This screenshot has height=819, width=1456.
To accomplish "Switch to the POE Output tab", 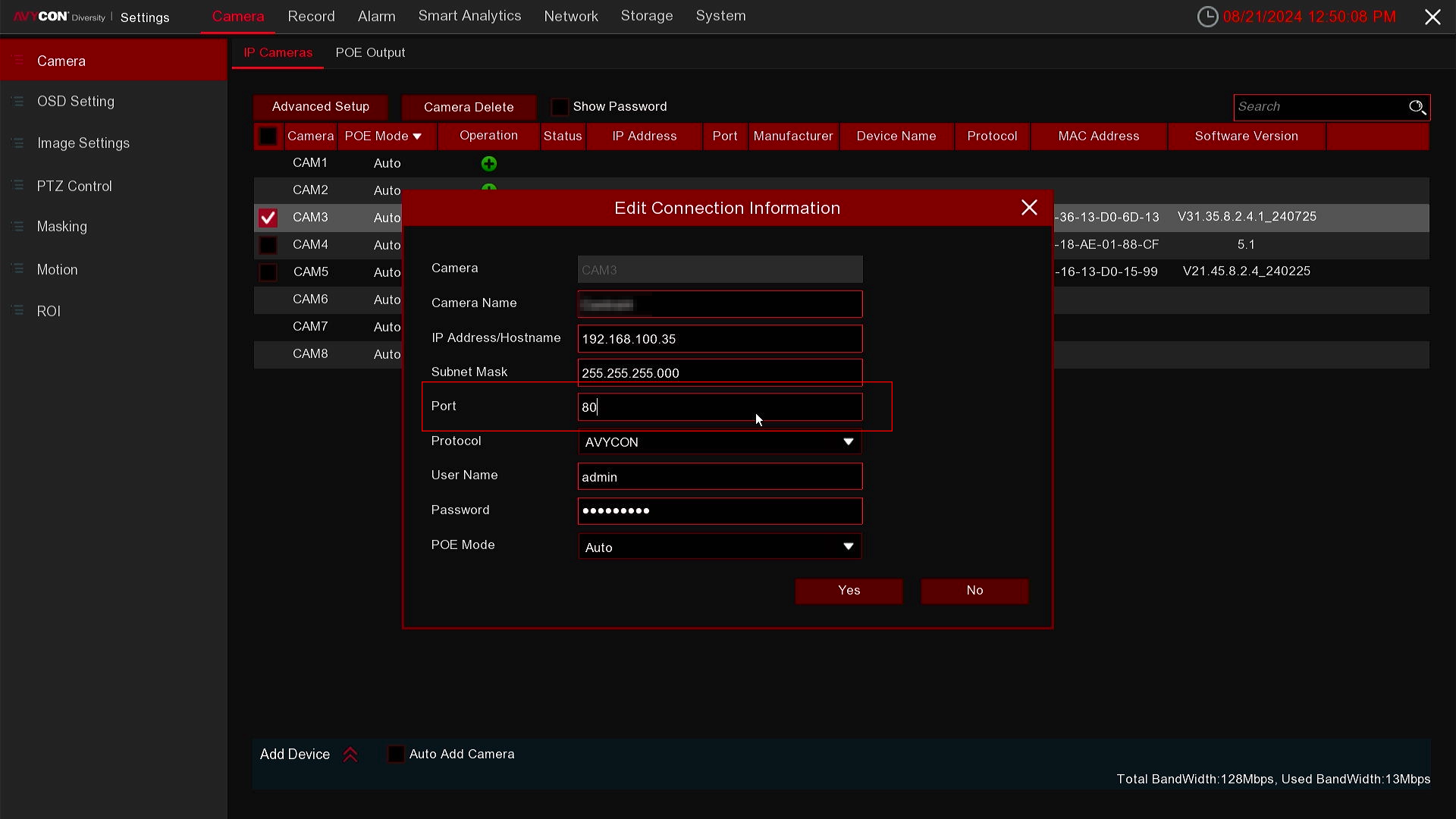I will pos(370,53).
